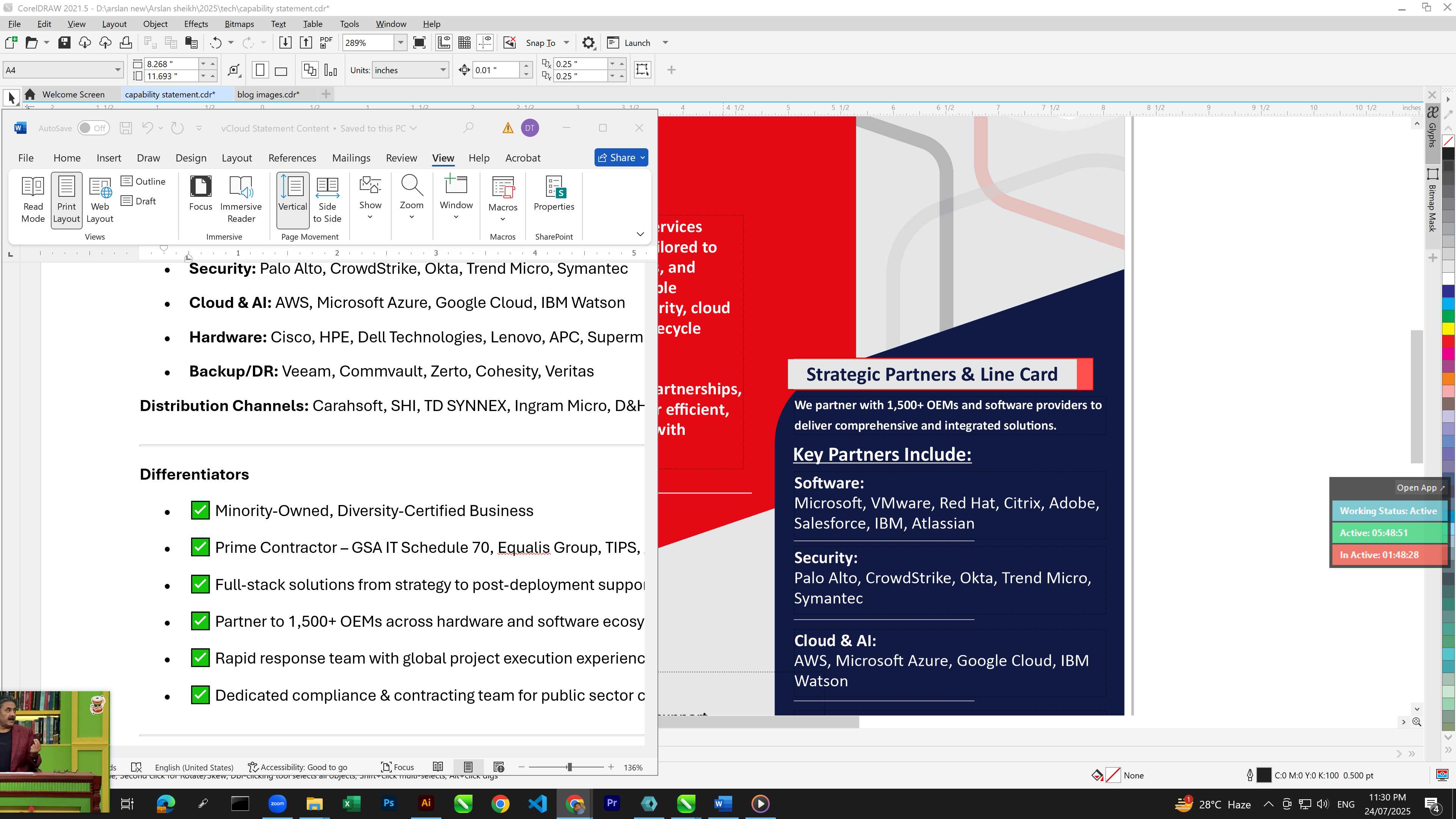Viewport: 1456px width, 819px height.
Task: Click CorelDRAW's Save icon
Action: pyautogui.click(x=64, y=43)
